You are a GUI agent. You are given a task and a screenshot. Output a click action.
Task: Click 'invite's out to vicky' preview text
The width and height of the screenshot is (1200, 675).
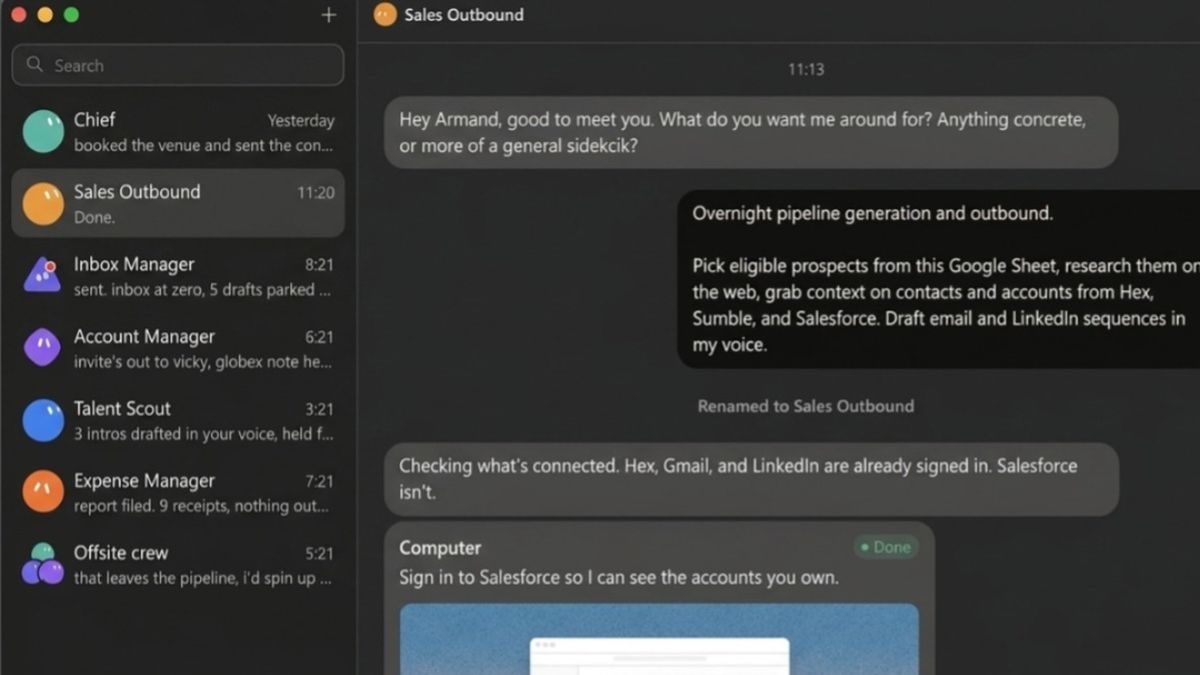point(202,362)
